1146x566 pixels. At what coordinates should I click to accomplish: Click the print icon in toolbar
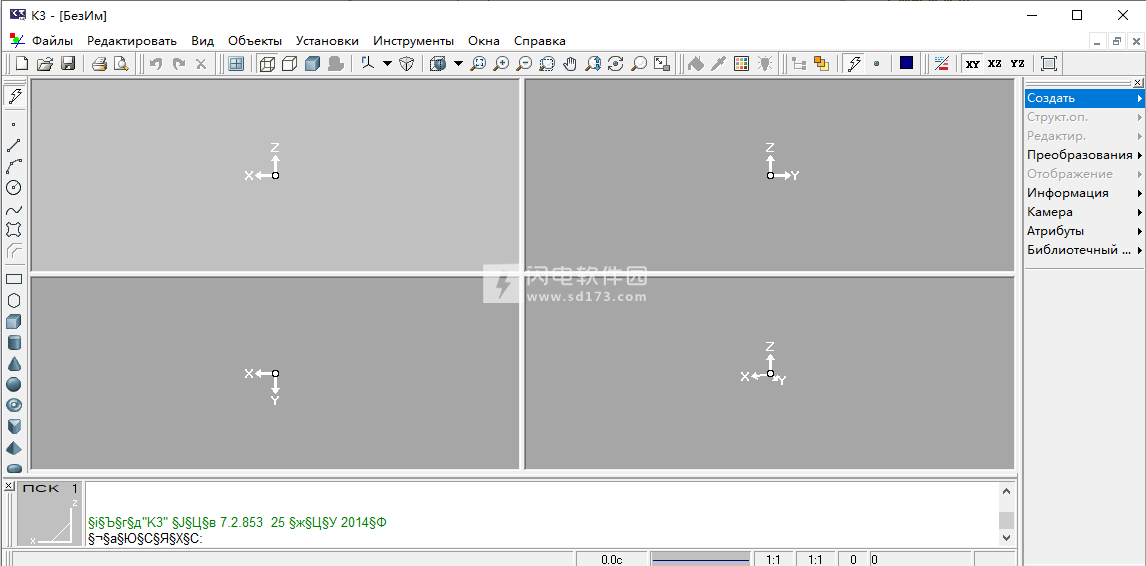[99, 64]
